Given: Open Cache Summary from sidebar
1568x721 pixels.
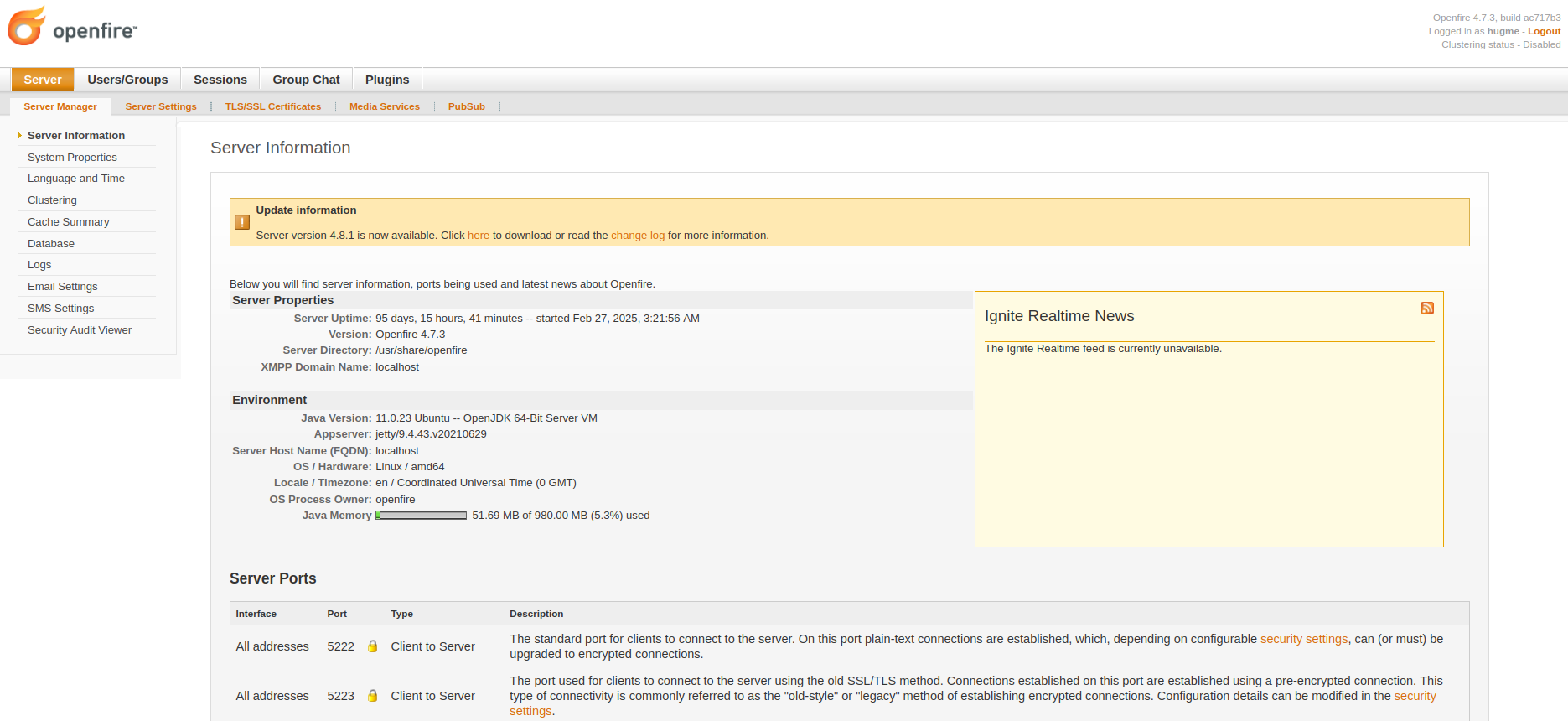Looking at the screenshot, I should pos(69,222).
